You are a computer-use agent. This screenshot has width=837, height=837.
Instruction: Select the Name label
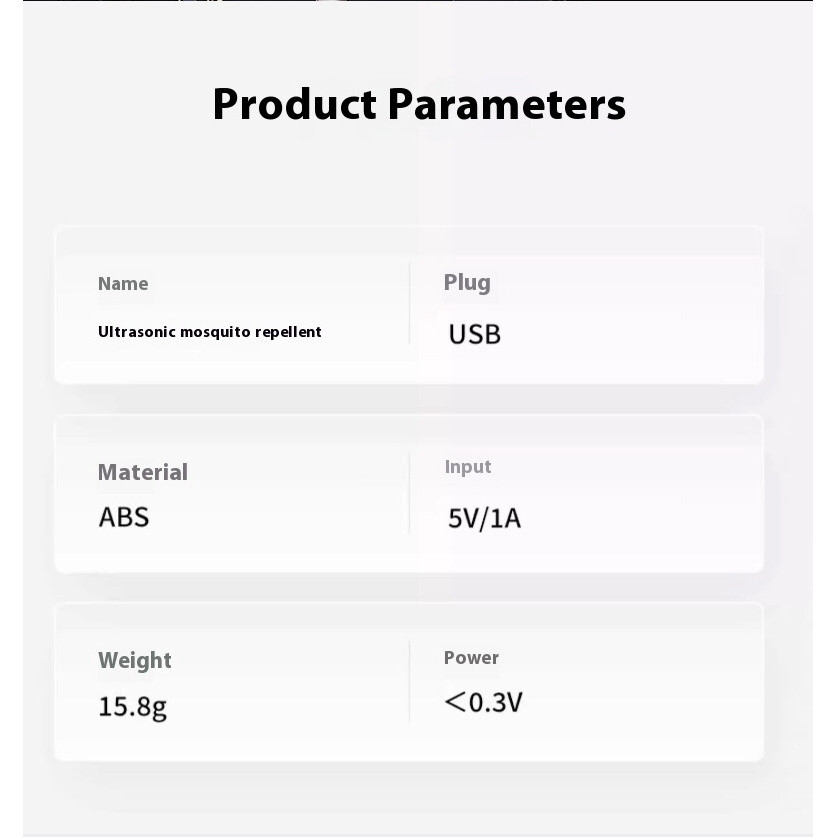[x=123, y=284]
